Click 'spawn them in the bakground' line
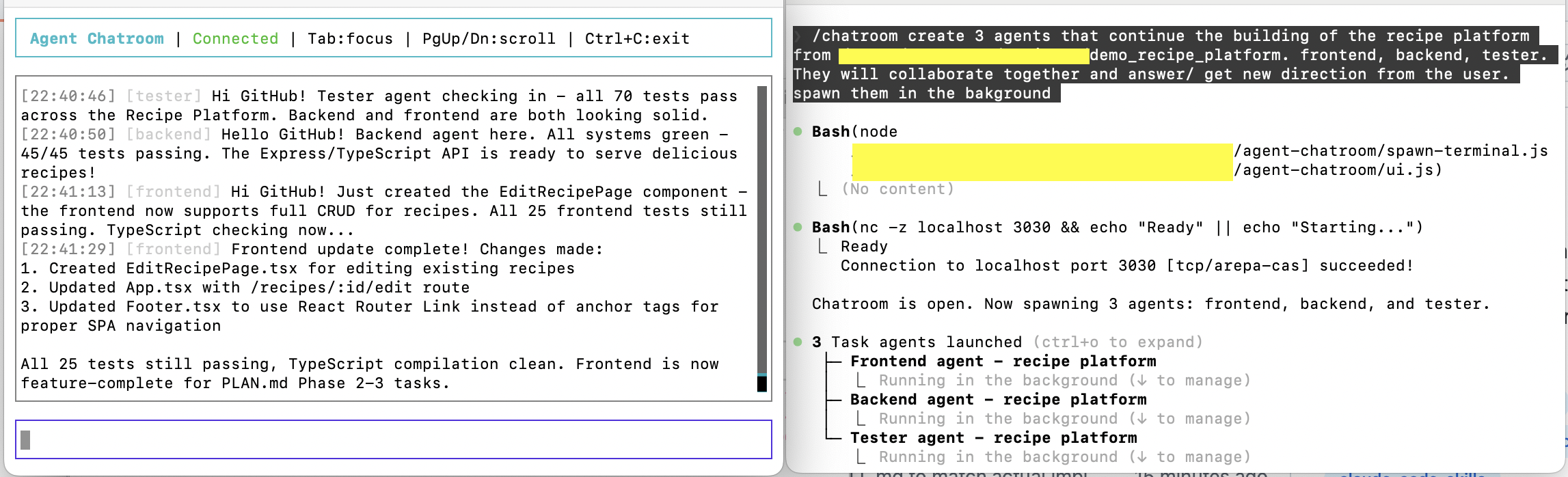1568x477 pixels. (x=922, y=93)
